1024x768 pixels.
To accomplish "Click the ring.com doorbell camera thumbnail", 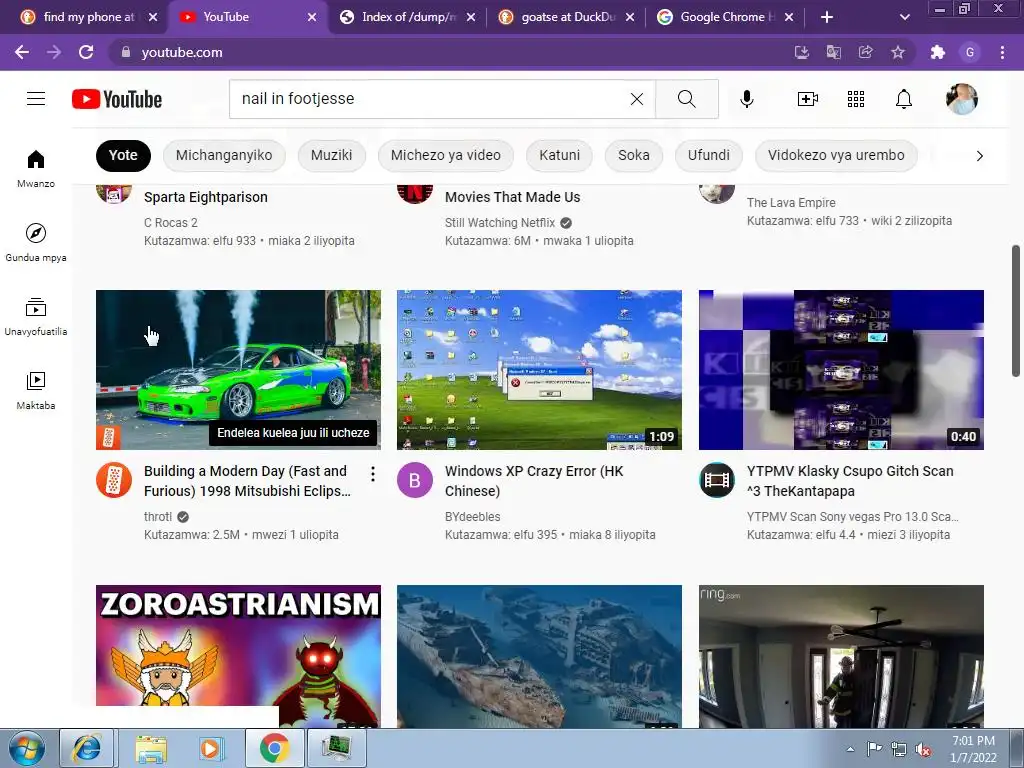I will 841,656.
